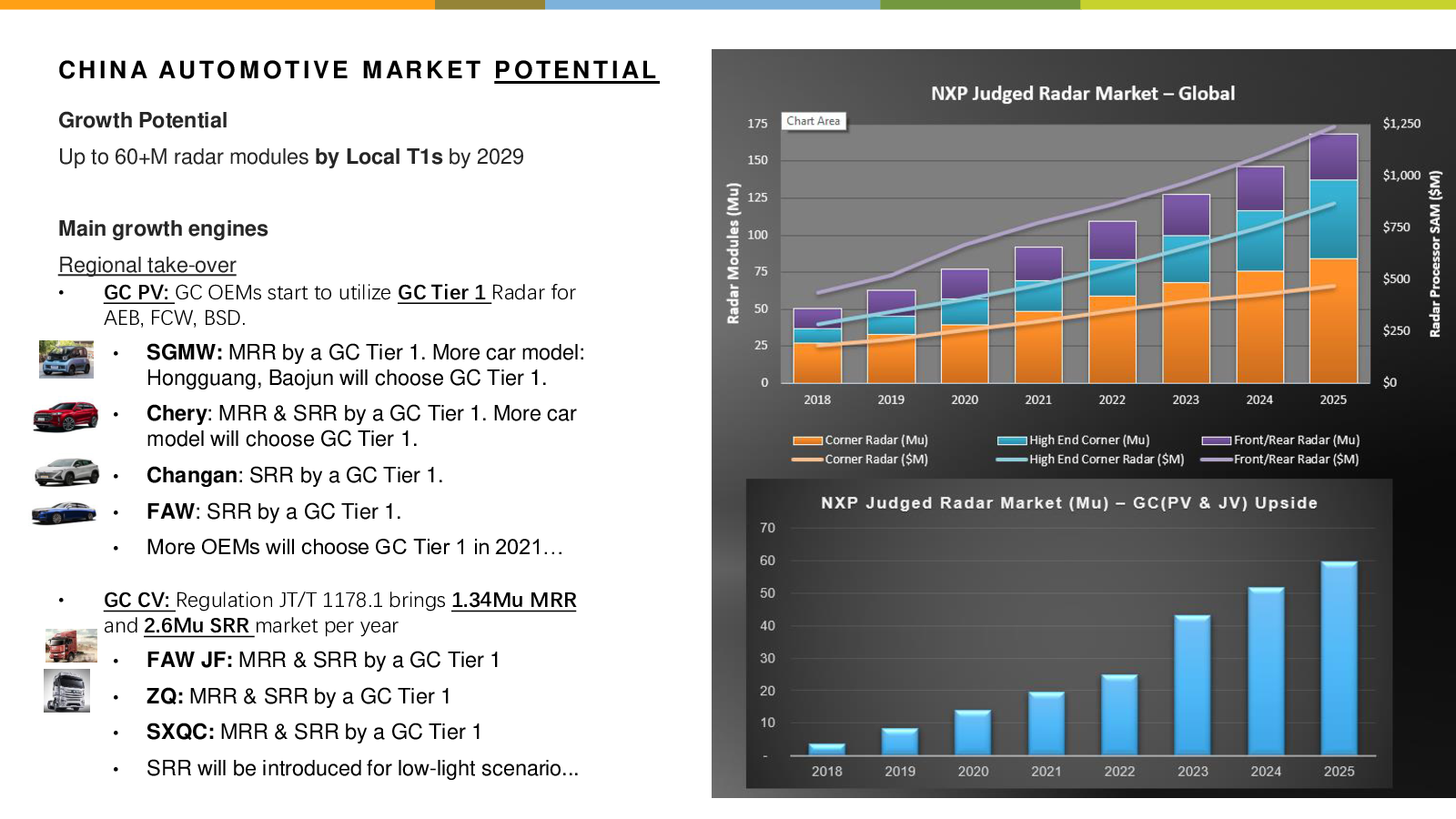Click the 2018 blue bar in GC upside chart

[x=827, y=750]
